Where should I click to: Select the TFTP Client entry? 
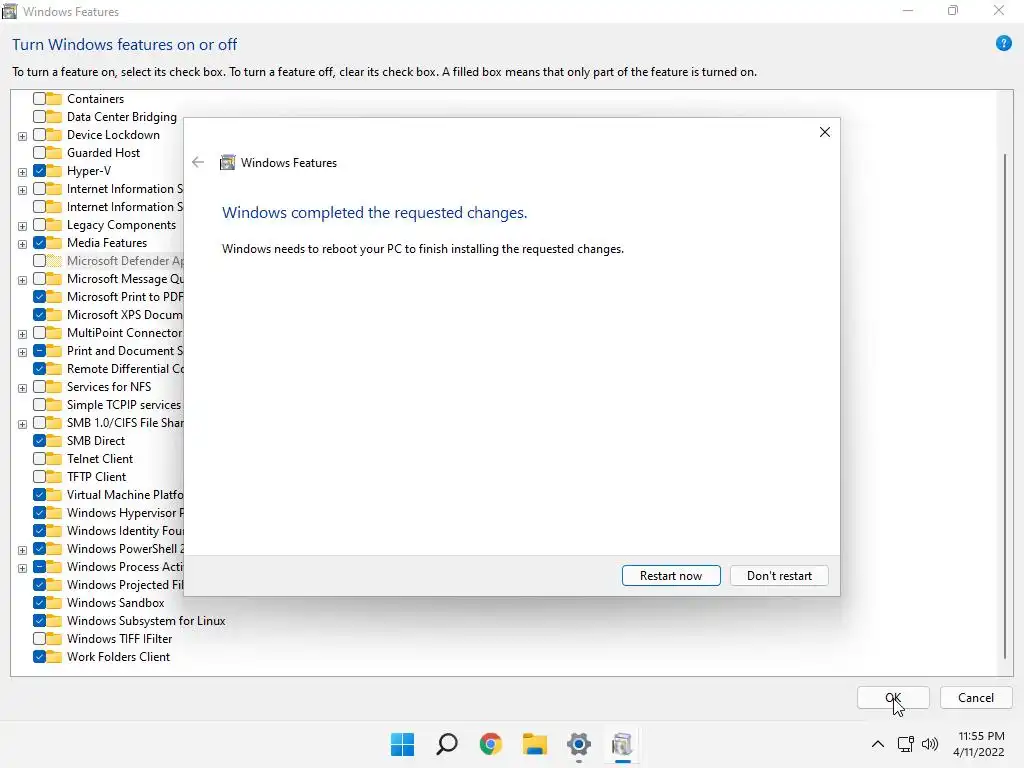(96, 477)
